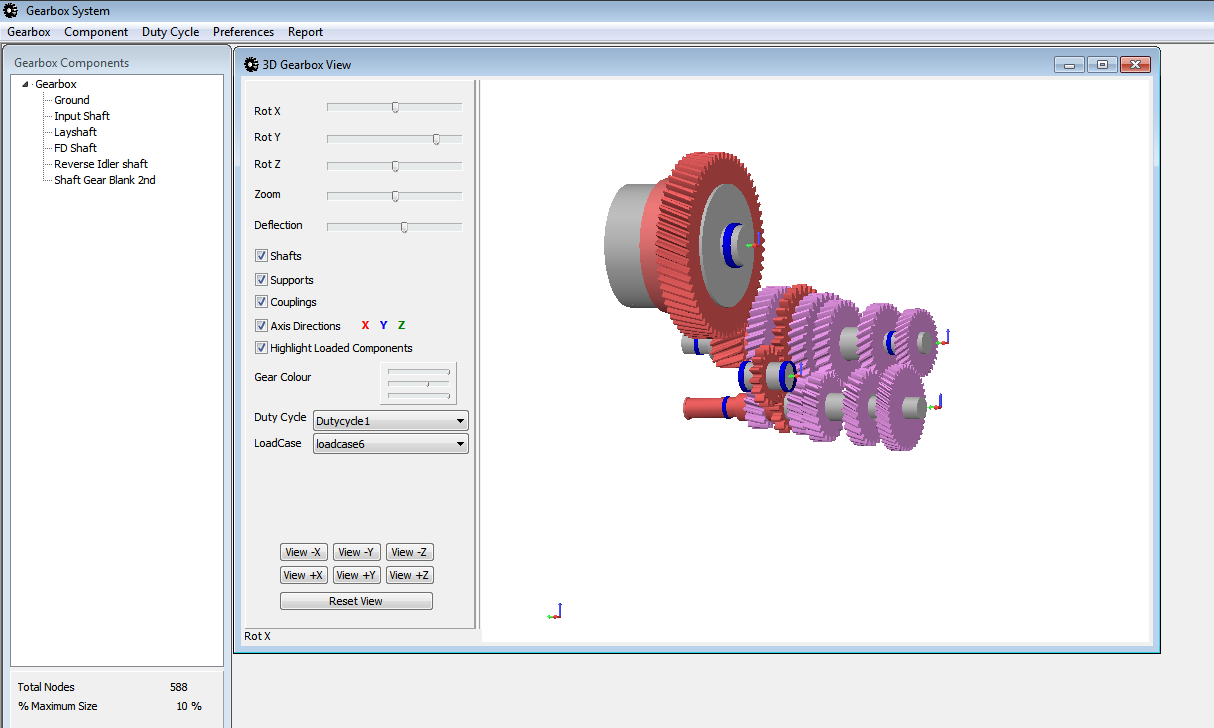Open the Preferences menu

[x=243, y=32]
